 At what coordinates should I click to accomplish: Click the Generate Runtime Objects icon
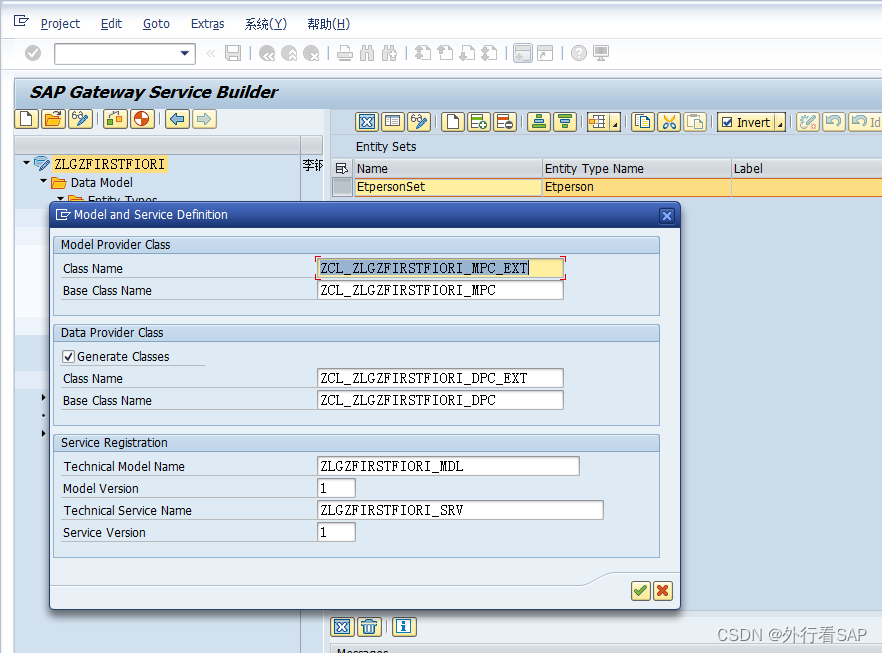point(142,119)
